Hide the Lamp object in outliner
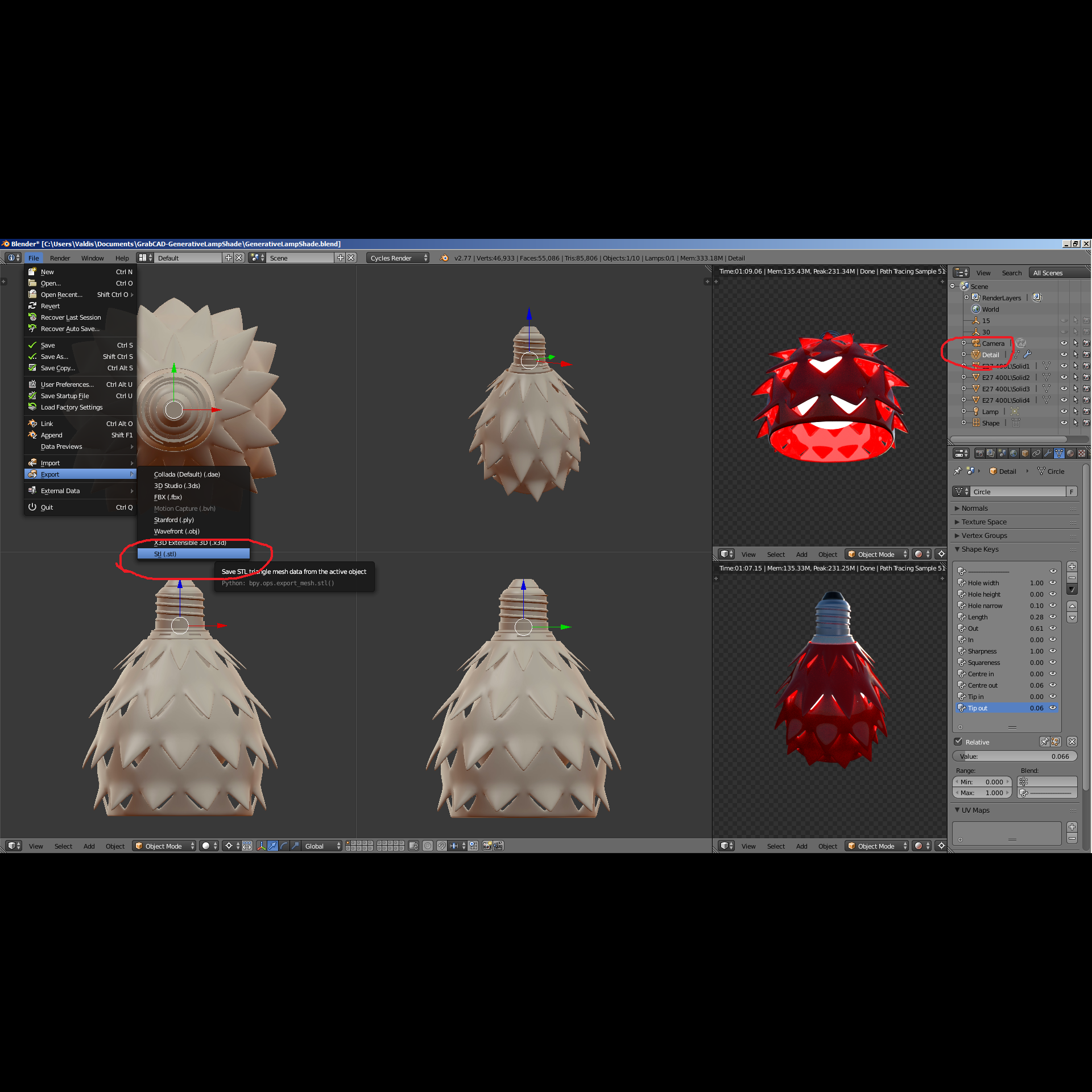 click(x=1064, y=412)
